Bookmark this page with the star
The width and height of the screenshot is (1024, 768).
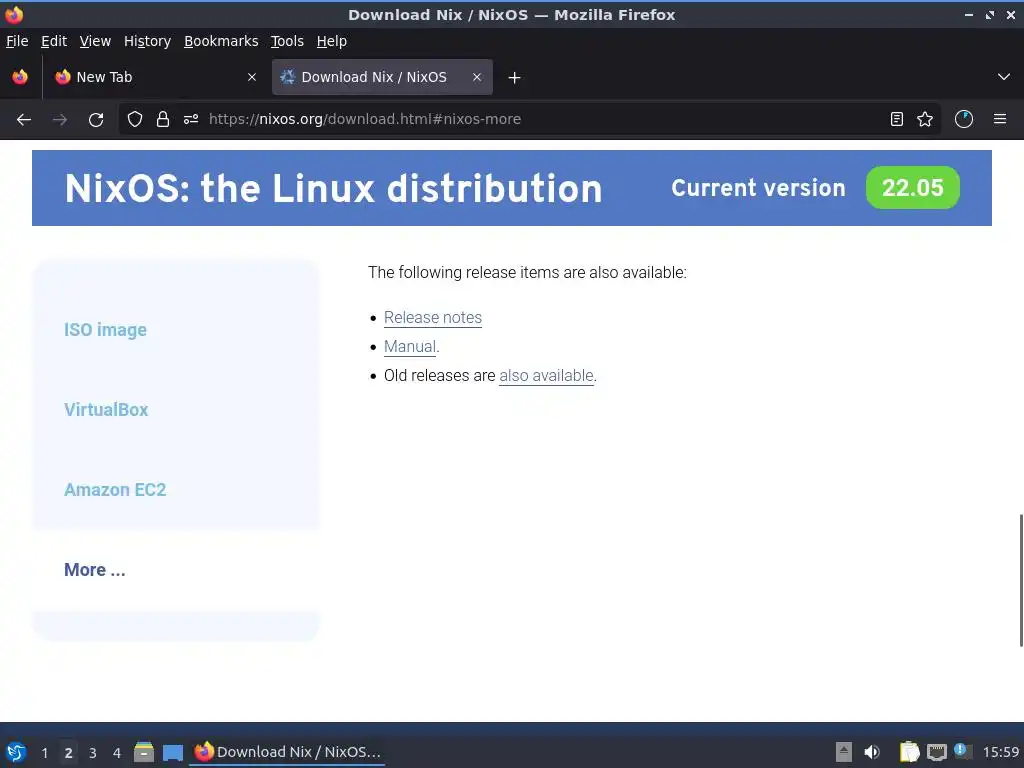pos(925,120)
